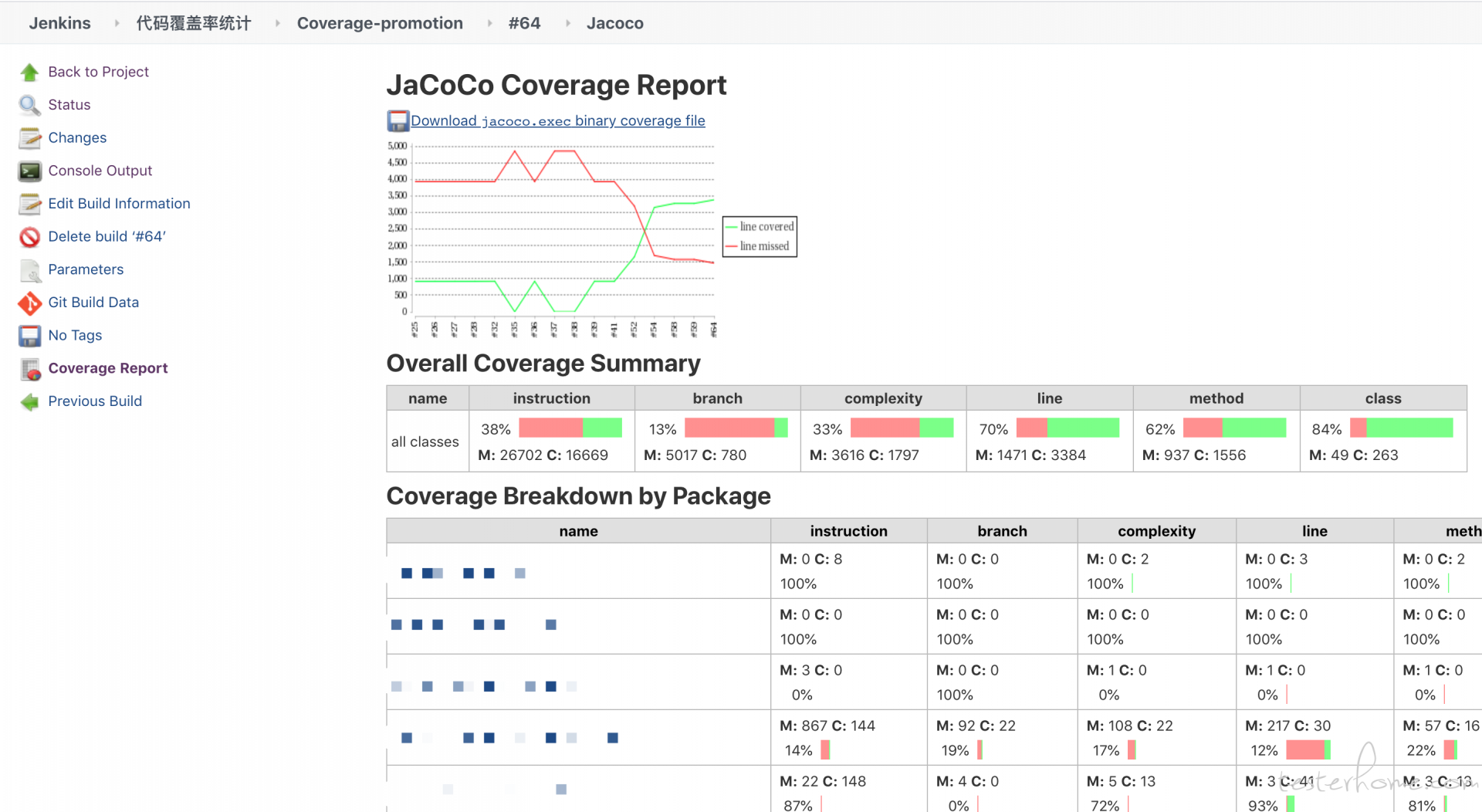Expand breadcrumb arrow after Coverage-promotion

[x=489, y=23]
